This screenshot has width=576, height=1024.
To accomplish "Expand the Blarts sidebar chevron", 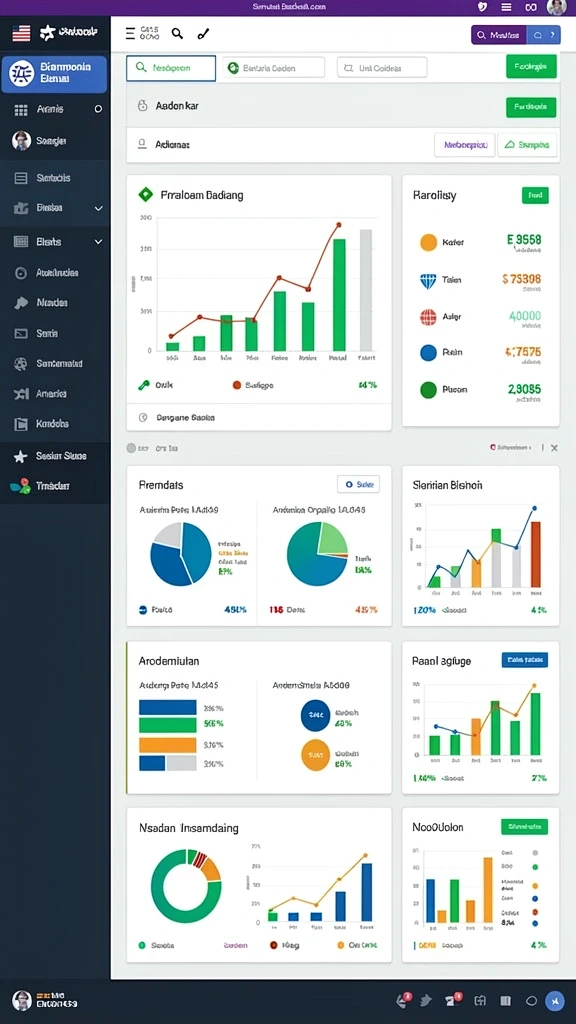I will pos(99,242).
